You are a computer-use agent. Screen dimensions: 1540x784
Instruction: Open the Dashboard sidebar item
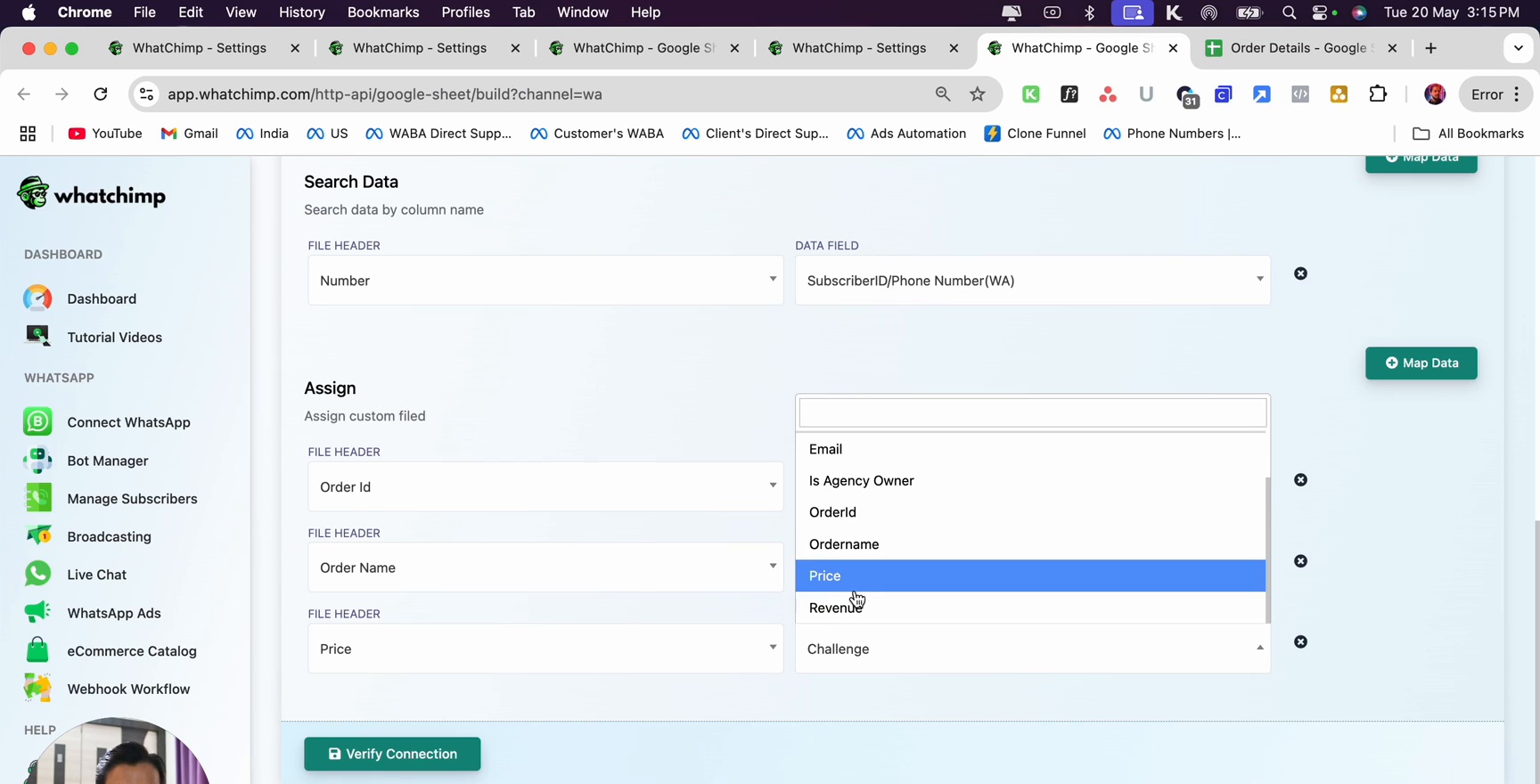80,298
